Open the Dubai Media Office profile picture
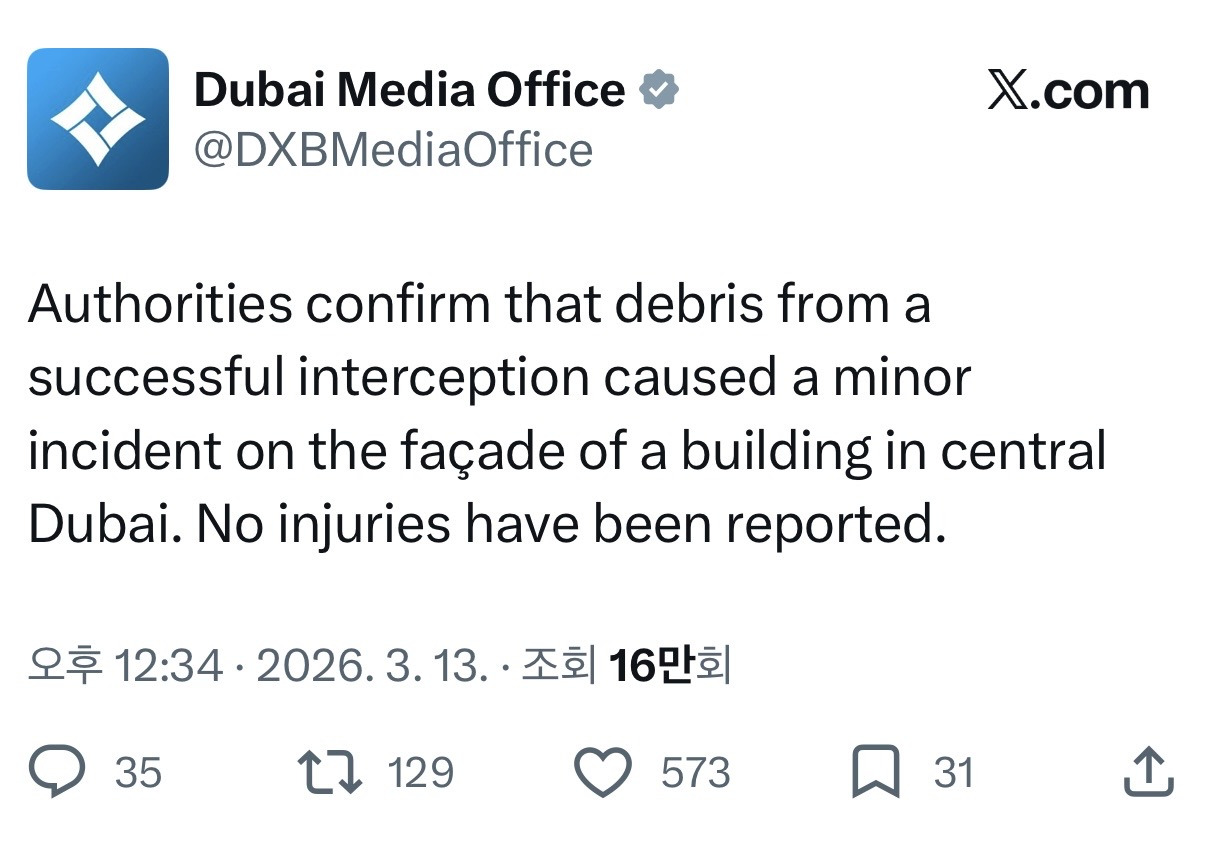 98,119
